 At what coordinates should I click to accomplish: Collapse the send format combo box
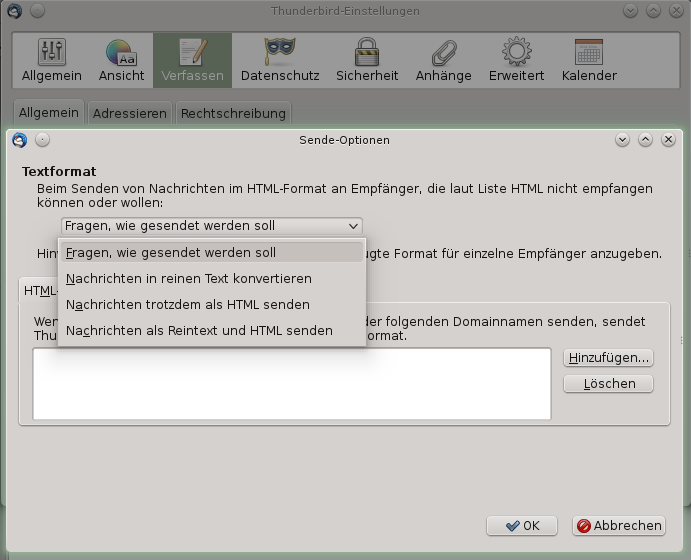pos(212,226)
